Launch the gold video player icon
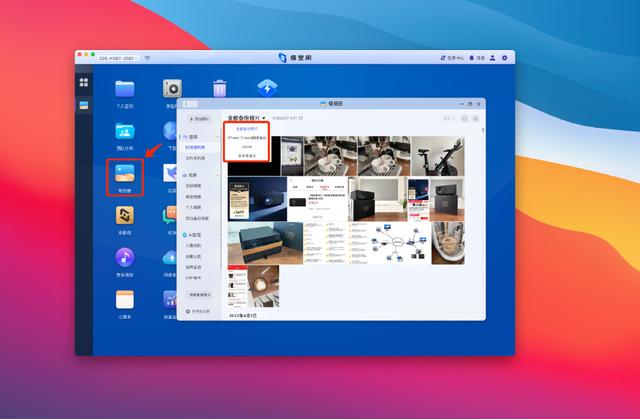 (124, 215)
